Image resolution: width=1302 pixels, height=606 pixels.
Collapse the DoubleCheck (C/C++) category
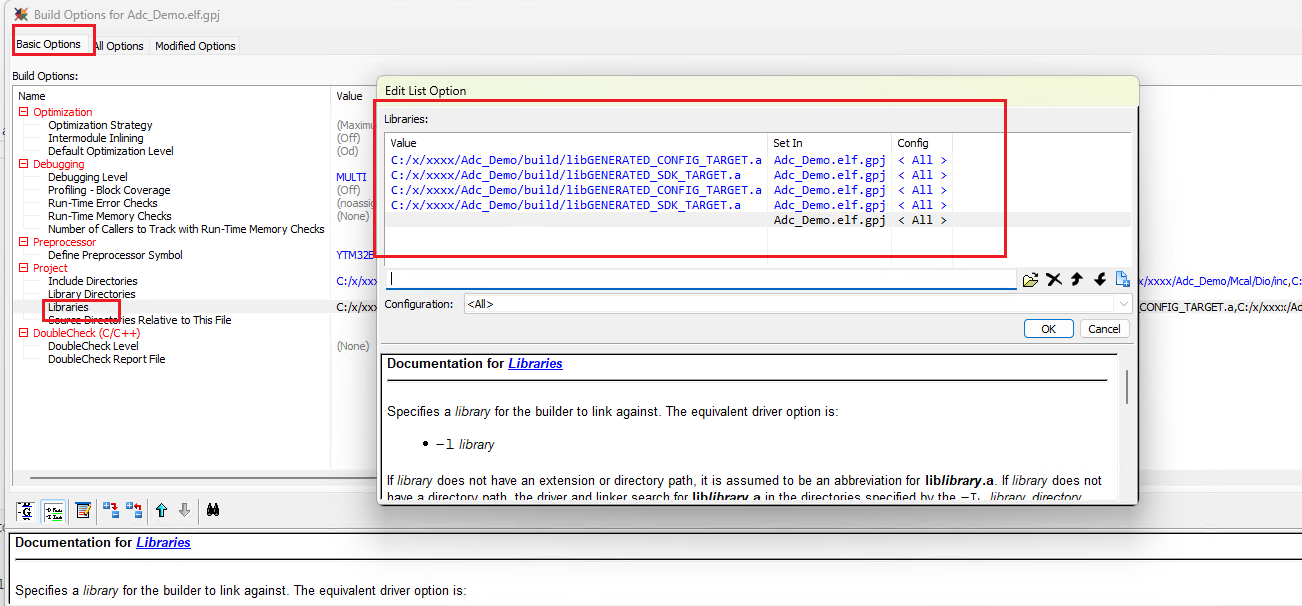tap(24, 333)
